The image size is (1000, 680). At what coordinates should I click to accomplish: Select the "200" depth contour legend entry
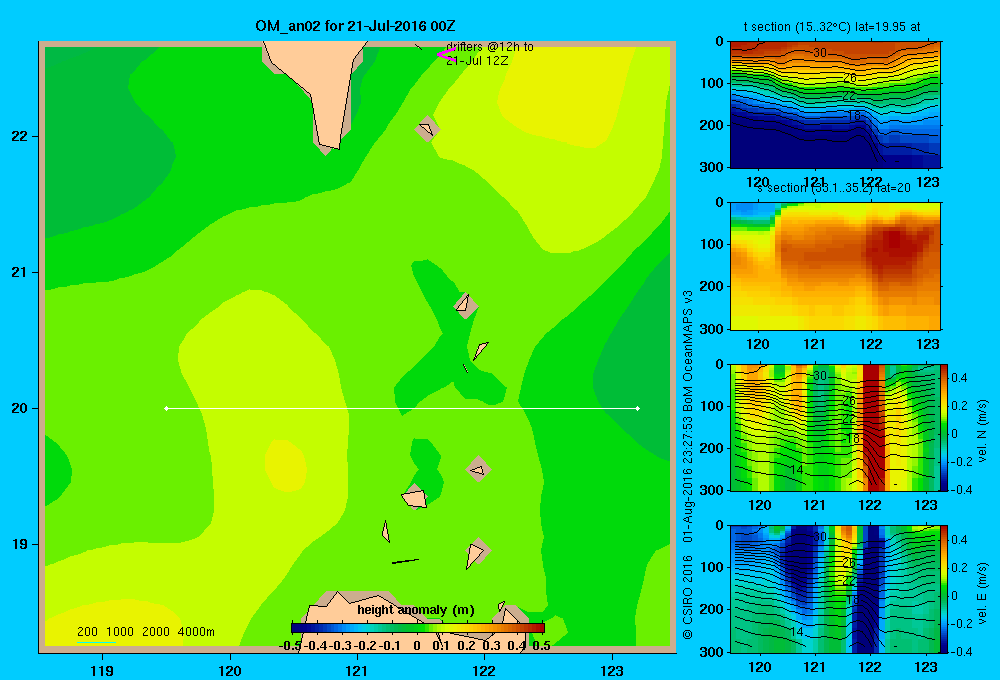click(87, 632)
